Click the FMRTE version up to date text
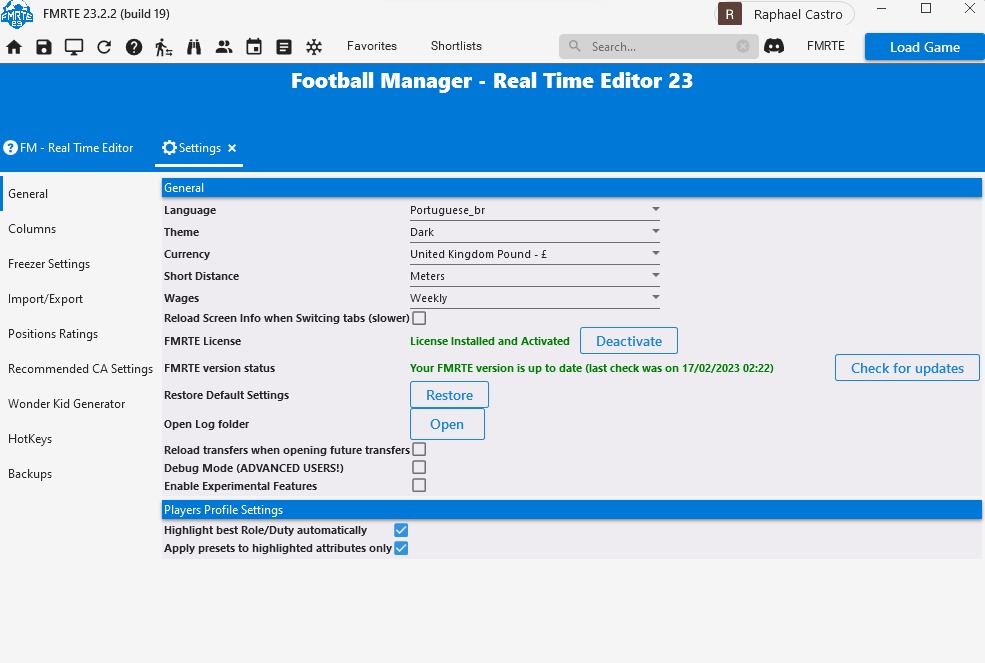985x663 pixels. tap(592, 368)
